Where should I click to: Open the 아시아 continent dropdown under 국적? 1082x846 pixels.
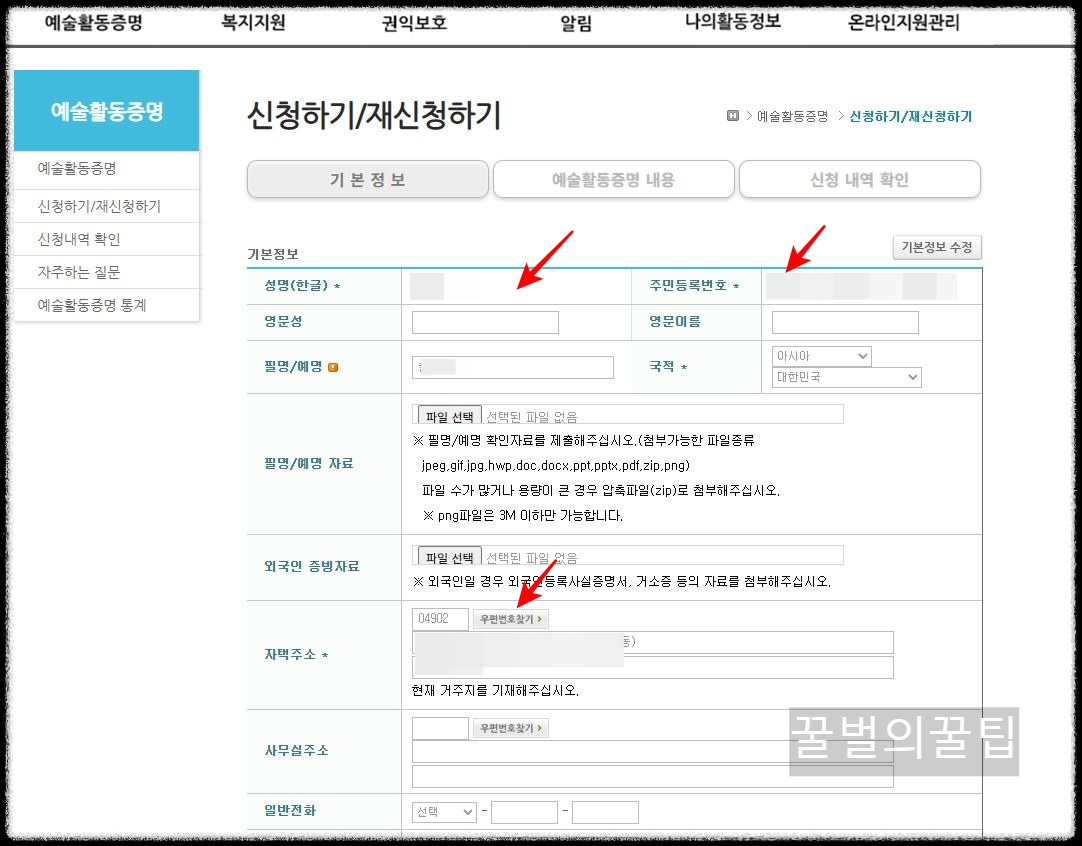tap(821, 355)
